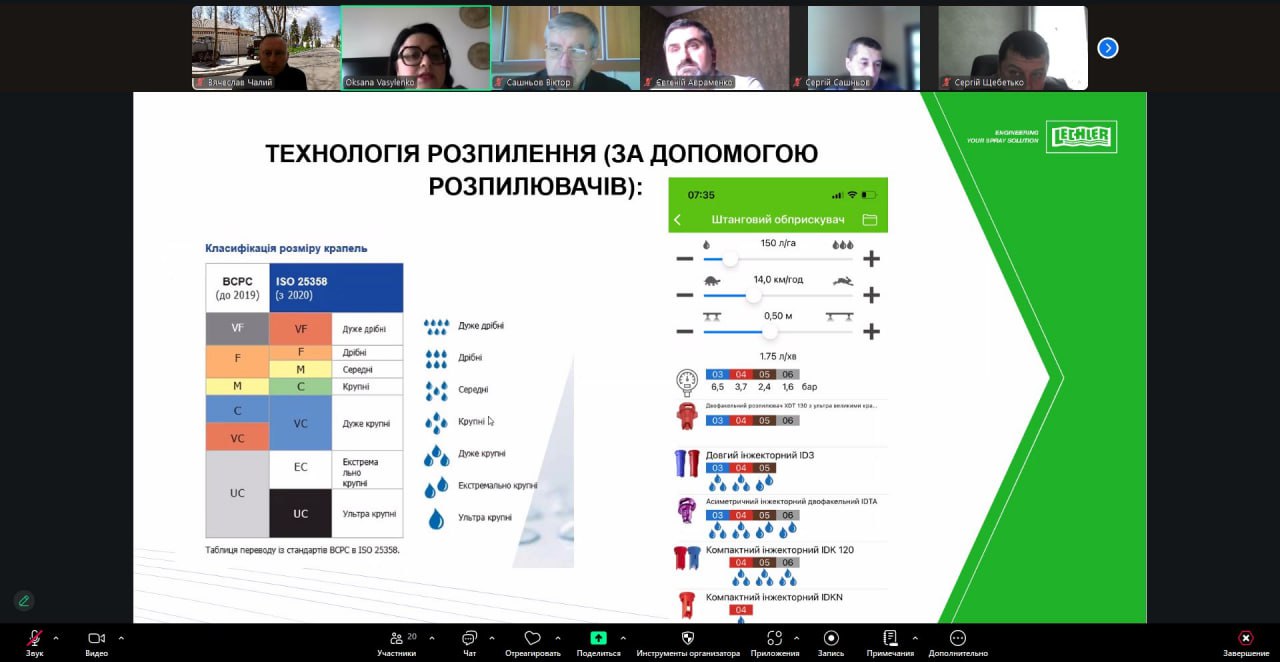The height and width of the screenshot is (662, 1280).
Task: Expand video options arrow next to Видео
Action: point(121,638)
